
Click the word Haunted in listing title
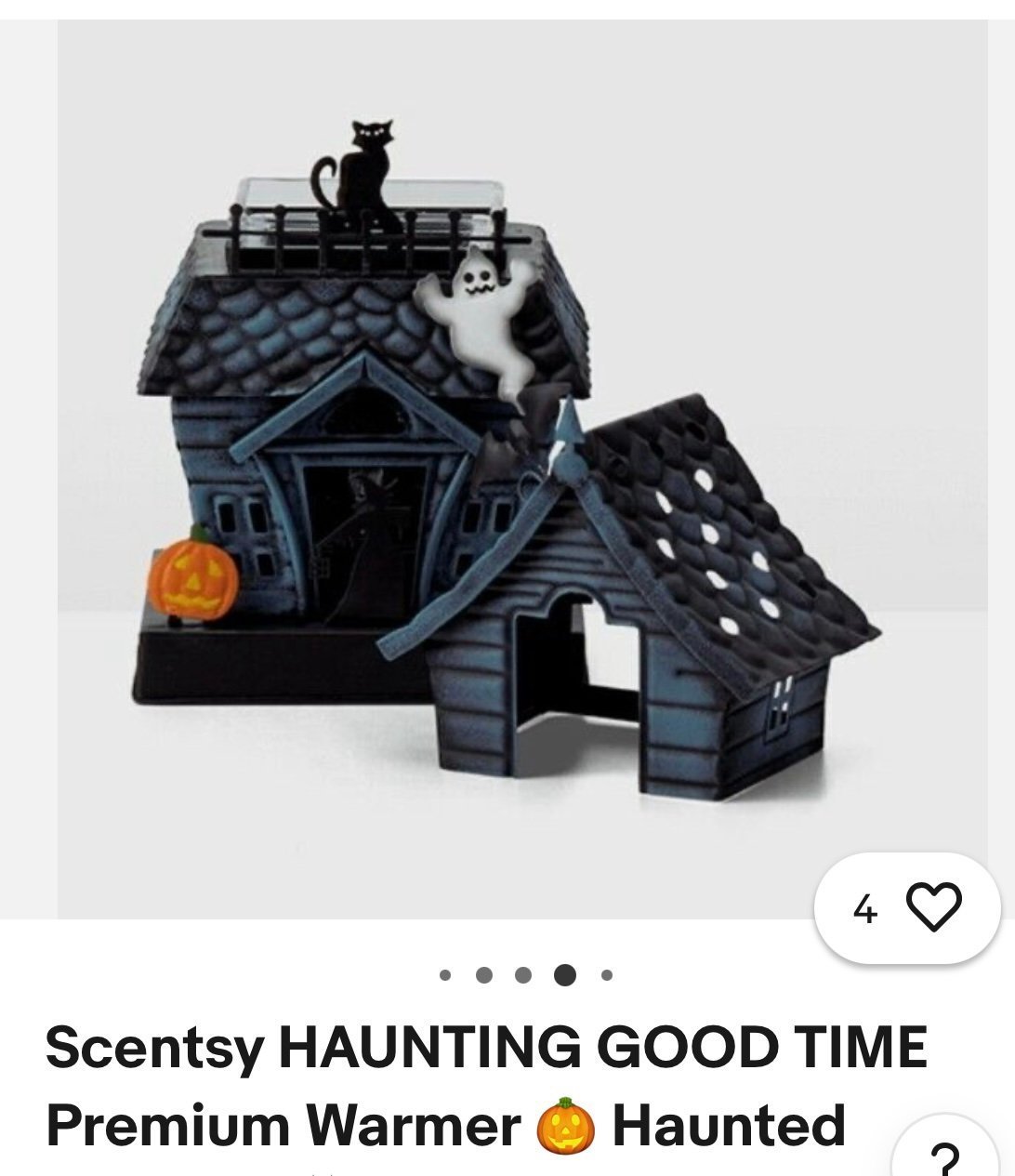728,1126
